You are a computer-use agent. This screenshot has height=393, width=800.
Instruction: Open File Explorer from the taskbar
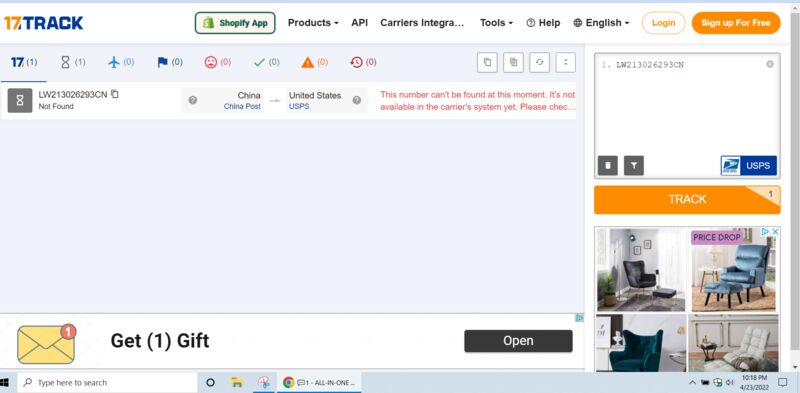coord(237,382)
